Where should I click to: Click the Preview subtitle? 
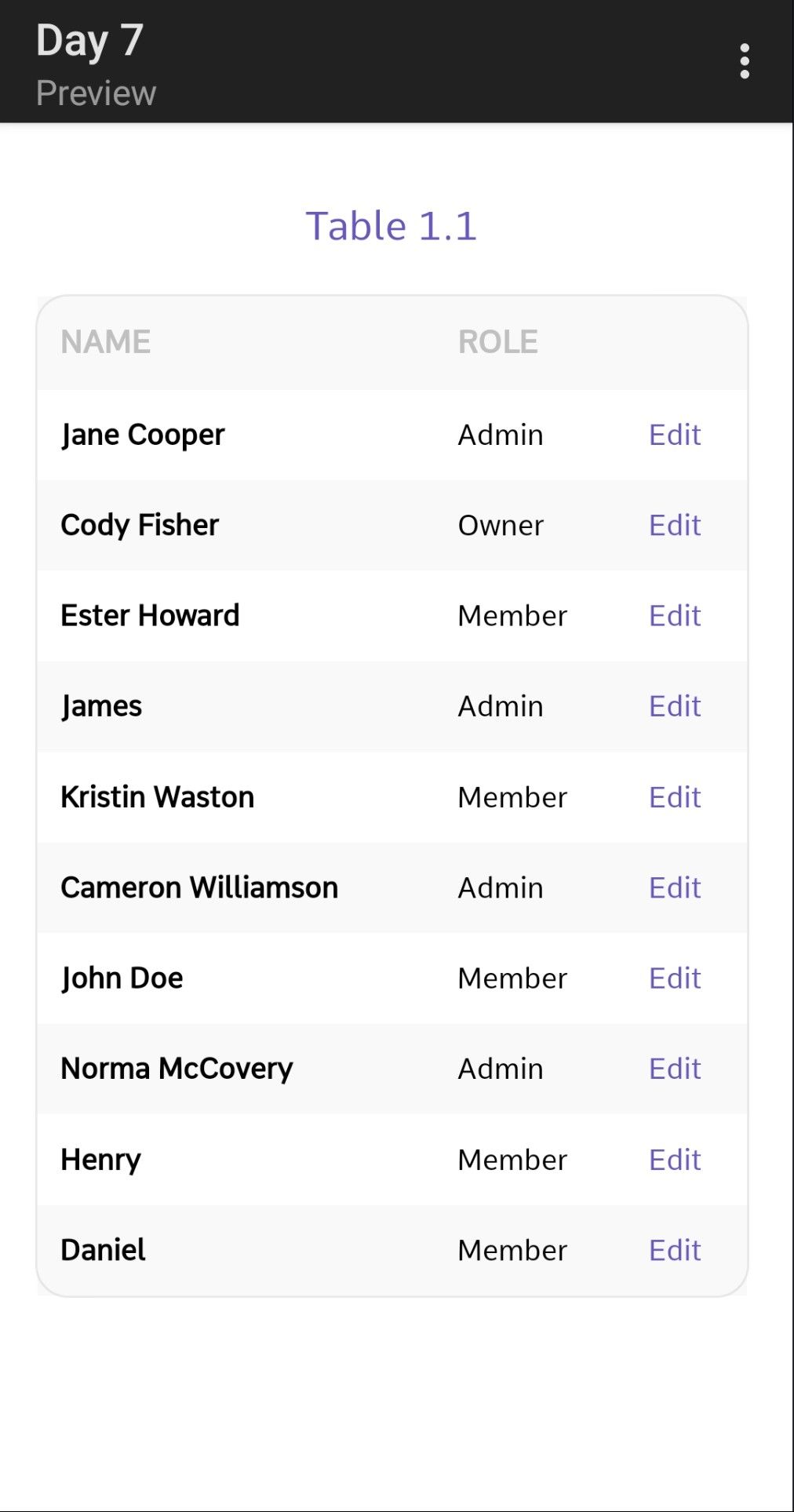97,93
